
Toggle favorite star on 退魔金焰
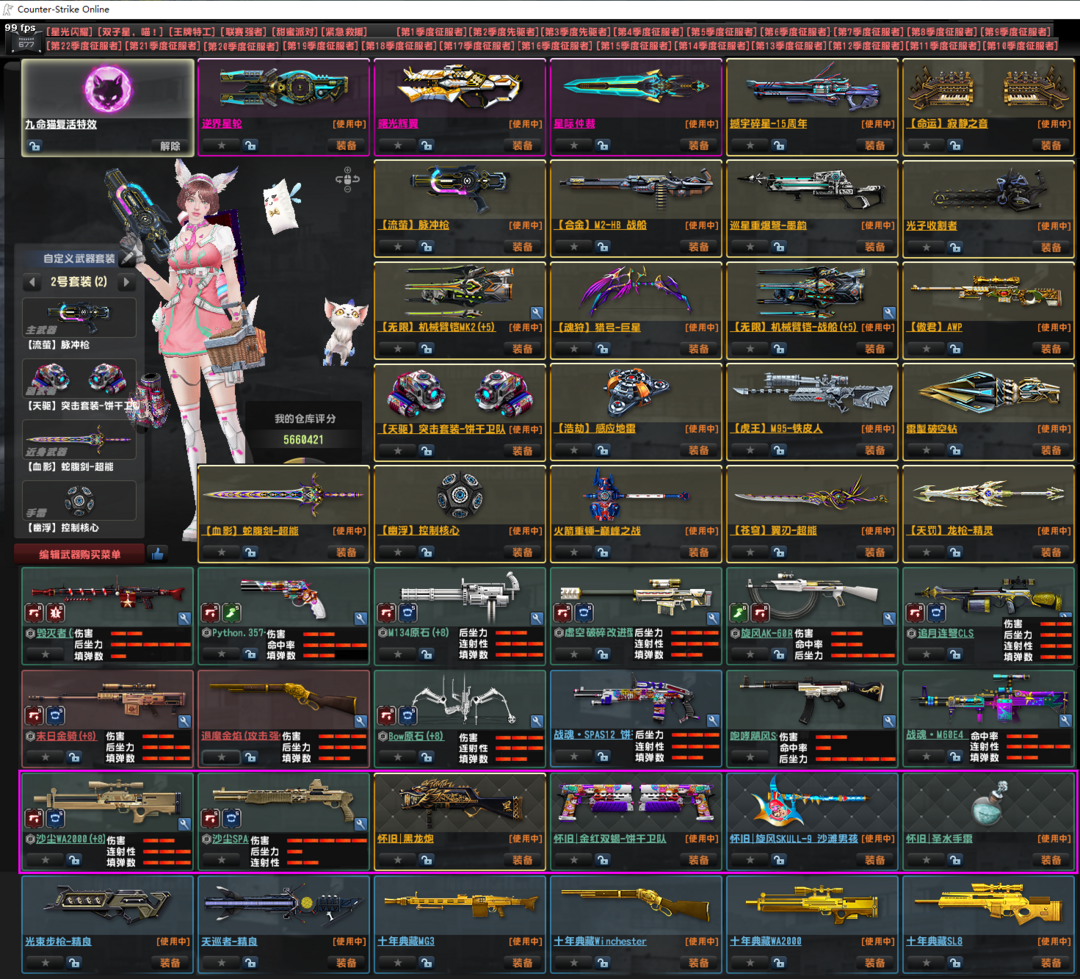pos(222,757)
